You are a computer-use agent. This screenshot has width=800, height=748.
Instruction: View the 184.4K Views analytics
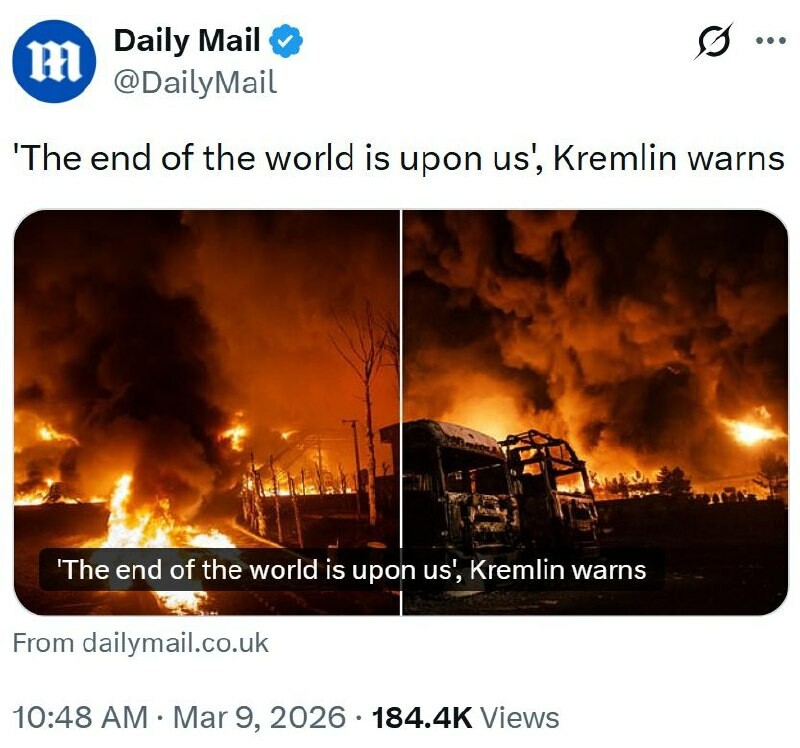(465, 717)
